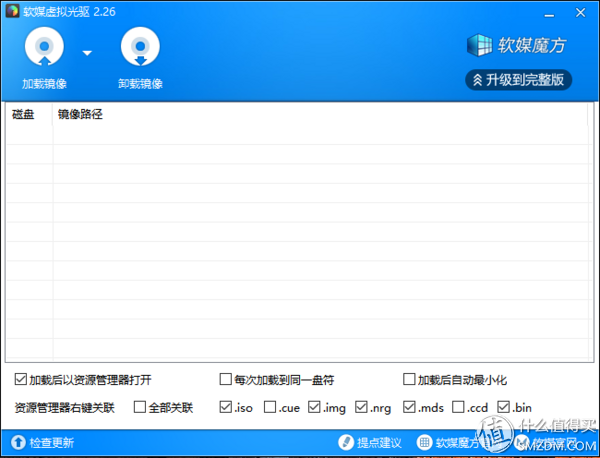Click the 检查更新 up-arrow icon

pyautogui.click(x=18, y=443)
